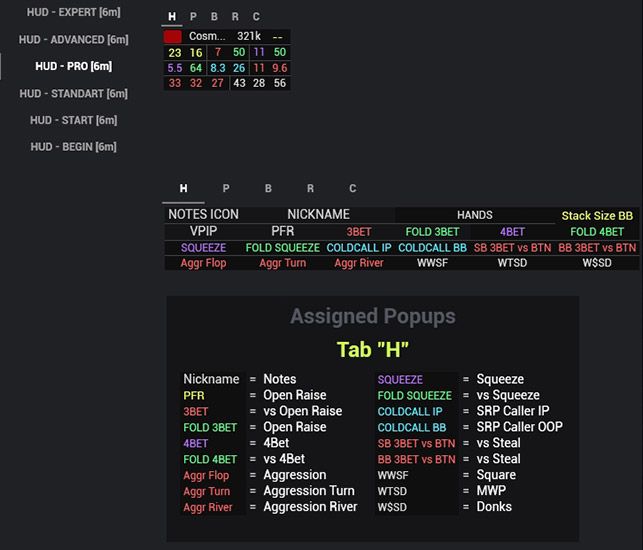Click 3BET value 7 in HUD preview

tap(218, 52)
